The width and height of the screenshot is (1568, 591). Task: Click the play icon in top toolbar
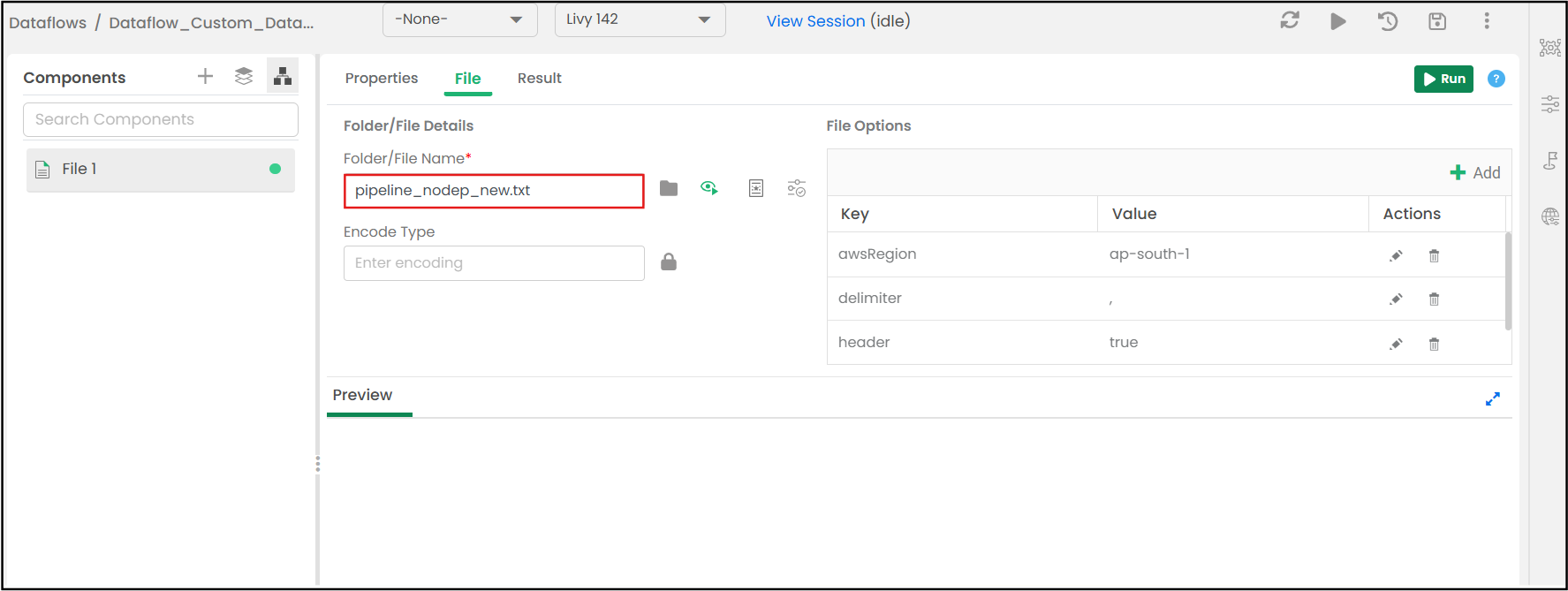[1338, 21]
